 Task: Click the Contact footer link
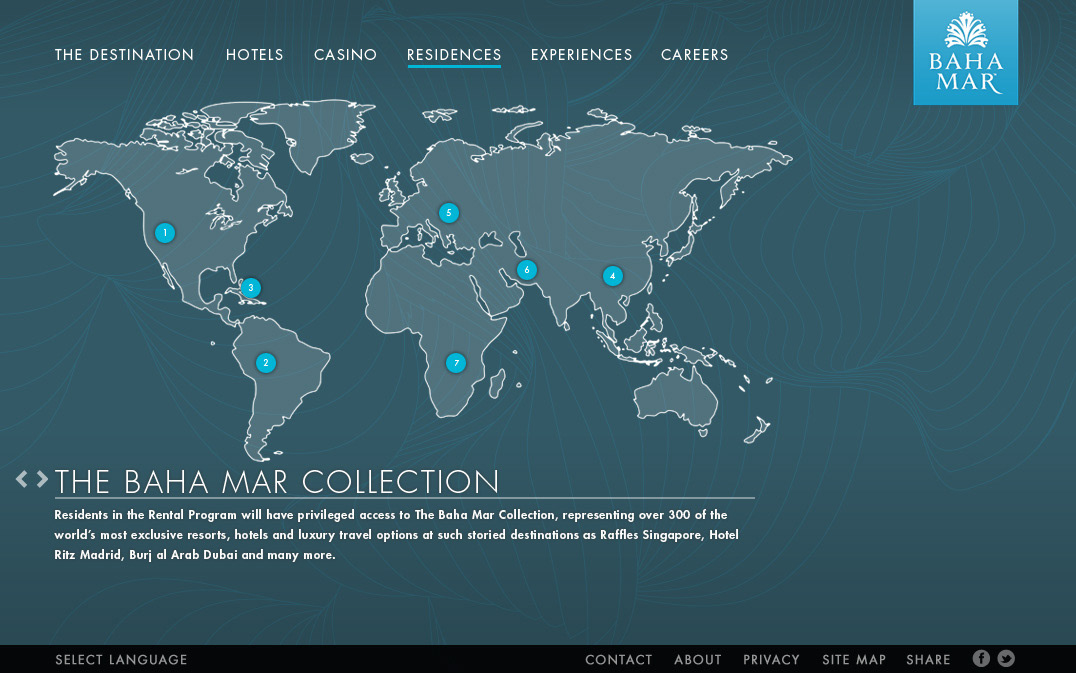tap(618, 659)
